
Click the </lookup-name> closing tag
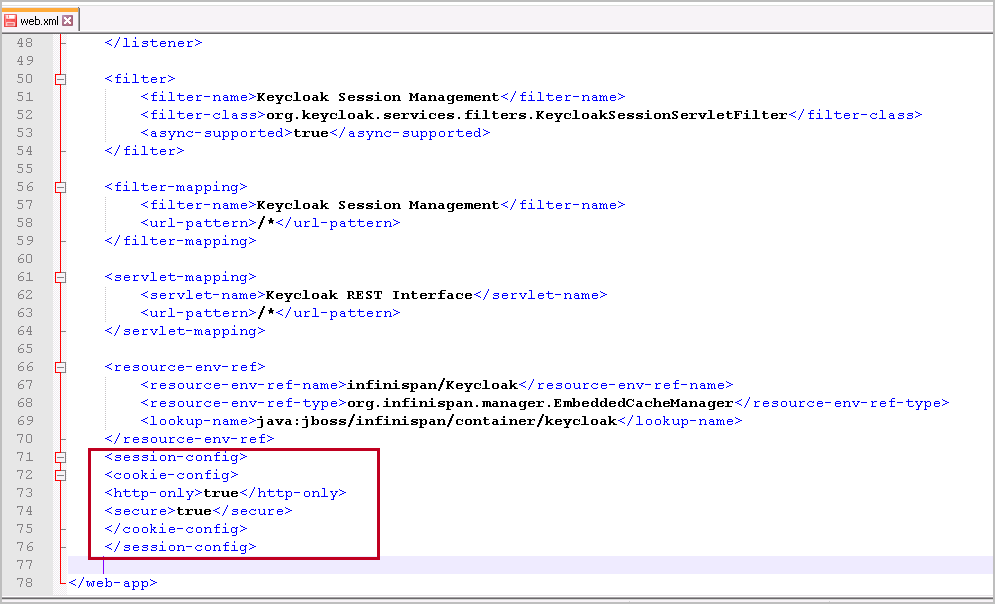pyautogui.click(x=680, y=421)
